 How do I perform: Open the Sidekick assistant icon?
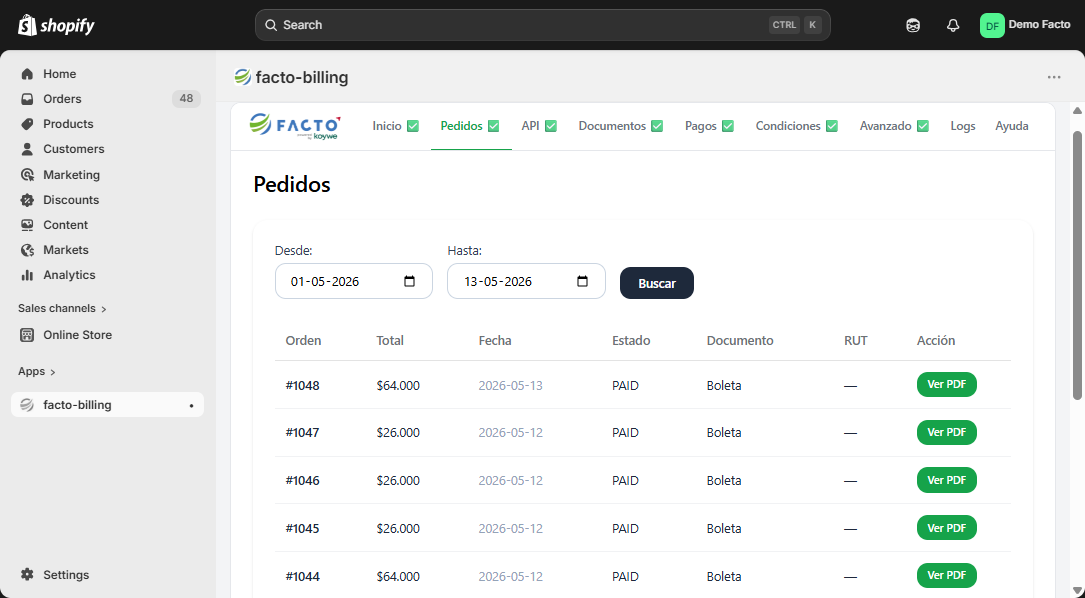pos(913,26)
